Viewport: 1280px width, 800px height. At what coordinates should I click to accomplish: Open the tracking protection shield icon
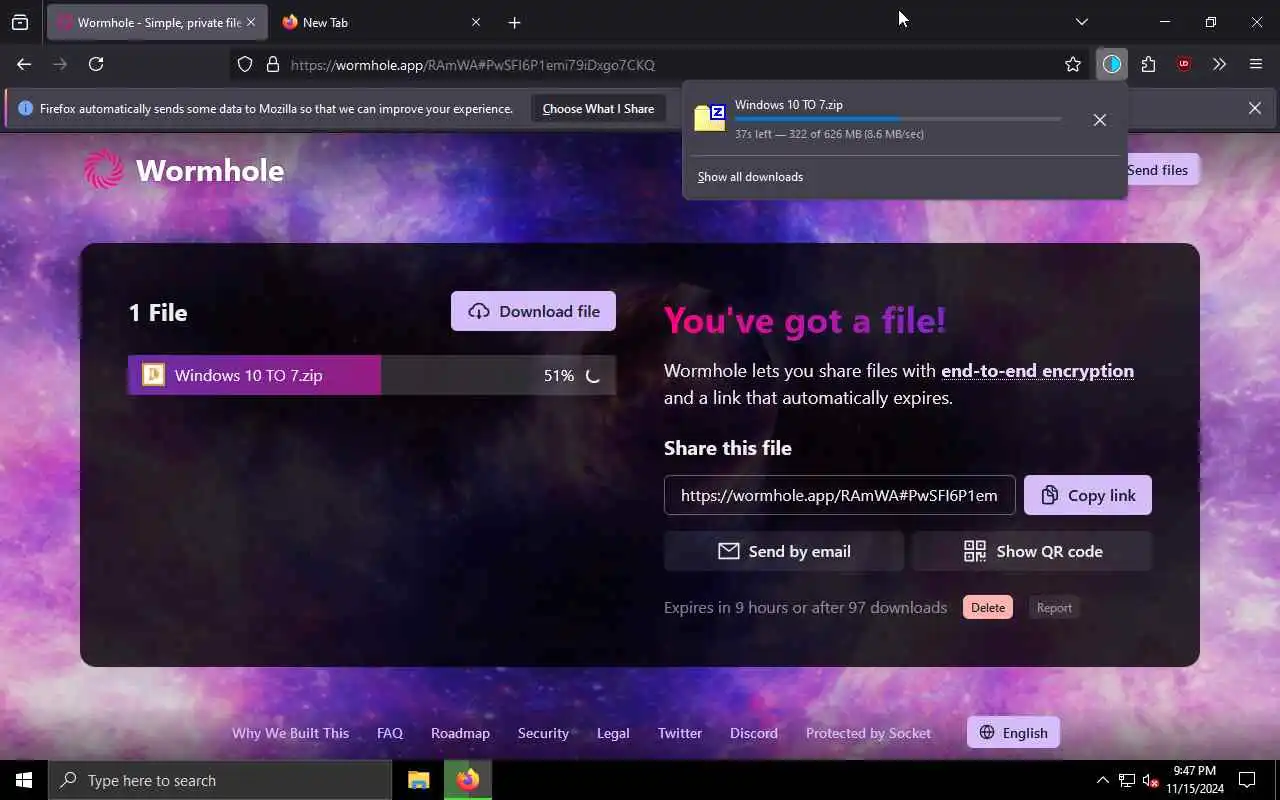coord(245,64)
